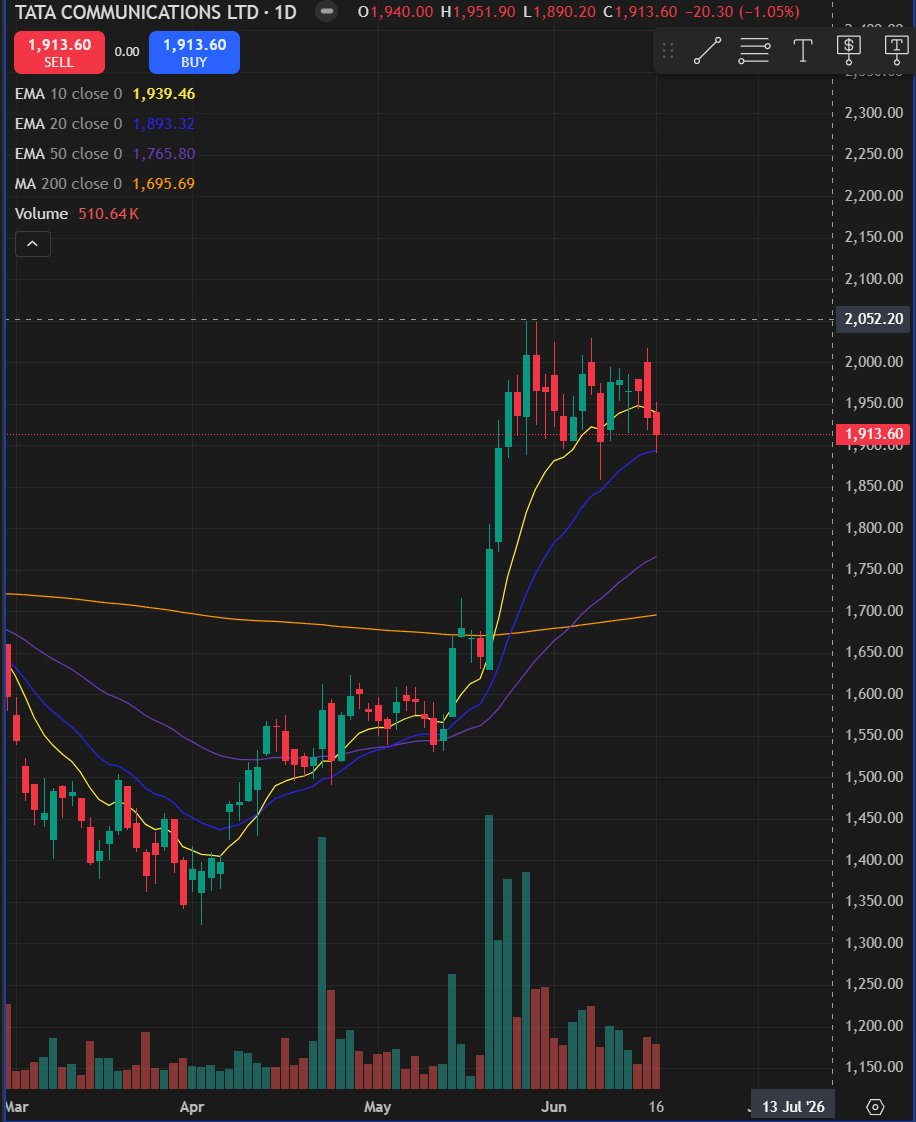Image resolution: width=916 pixels, height=1122 pixels.
Task: Click the grey pill status icon beside 1D
Action: (326, 11)
